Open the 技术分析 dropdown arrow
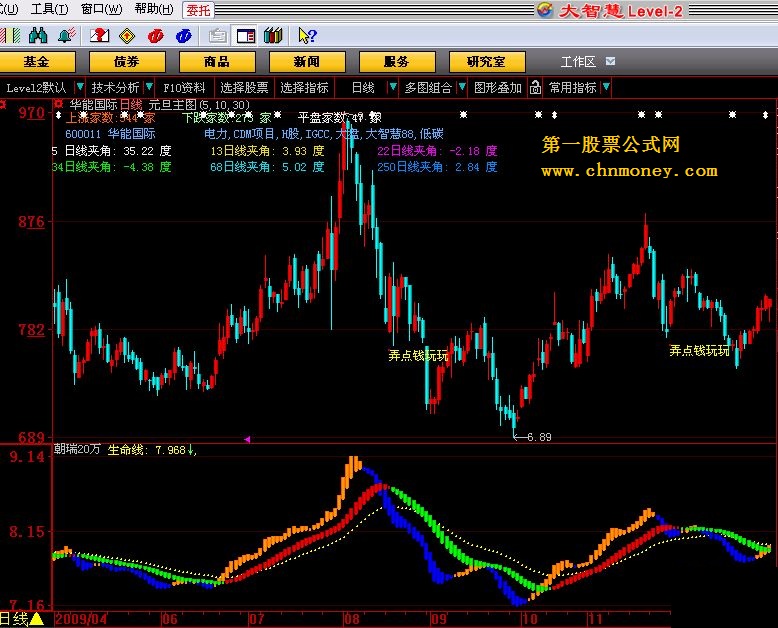778x628 pixels. pyautogui.click(x=149, y=87)
